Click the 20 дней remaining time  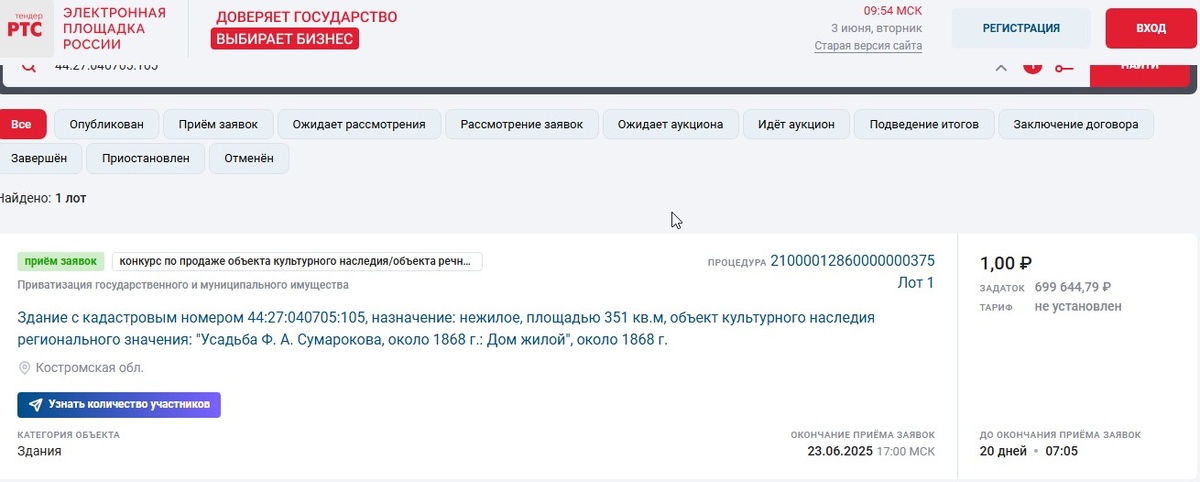(x=1003, y=451)
